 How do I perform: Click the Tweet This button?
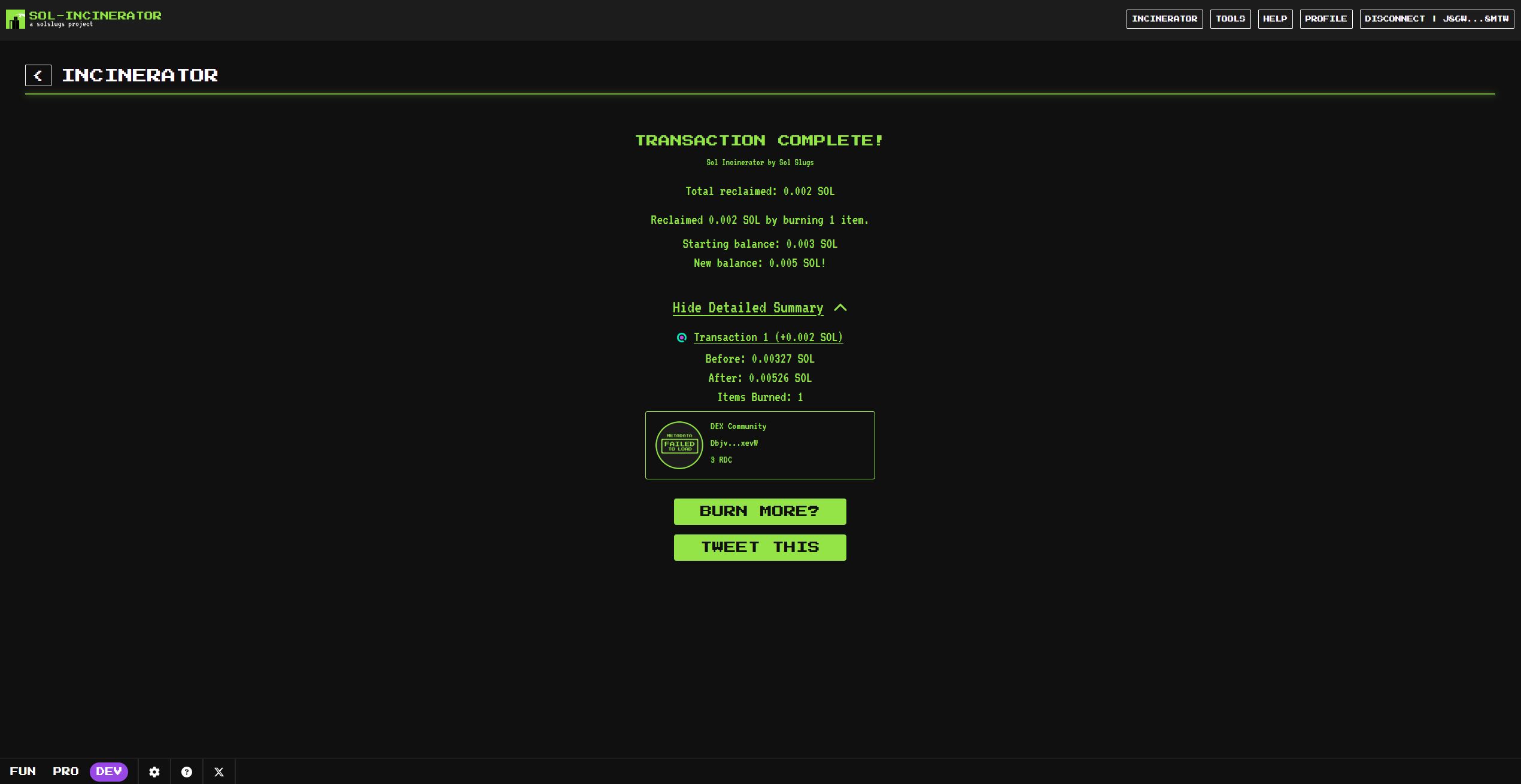[760, 548]
